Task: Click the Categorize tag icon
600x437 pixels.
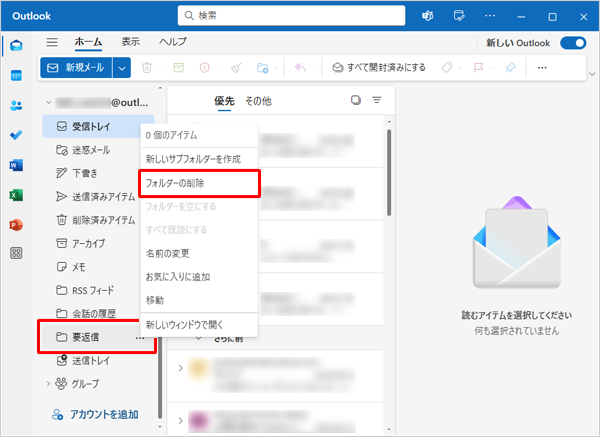Action: click(447, 68)
